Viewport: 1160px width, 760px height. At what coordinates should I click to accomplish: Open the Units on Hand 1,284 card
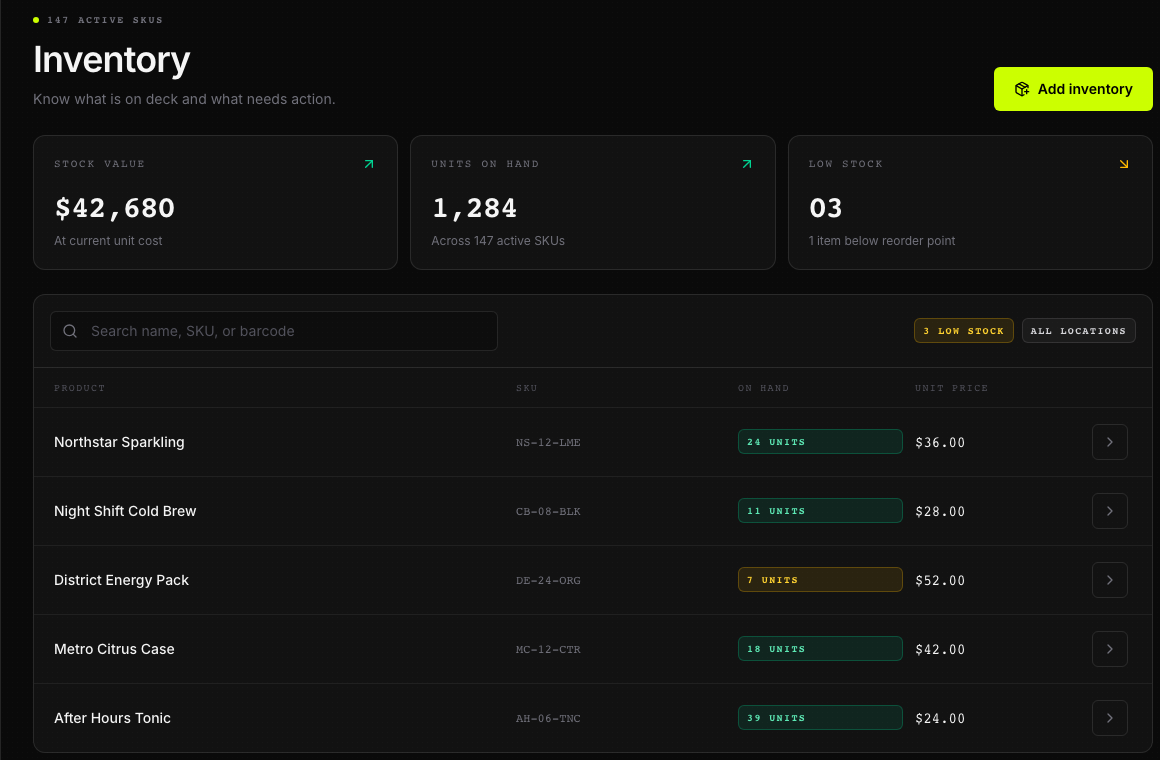[x=593, y=202]
